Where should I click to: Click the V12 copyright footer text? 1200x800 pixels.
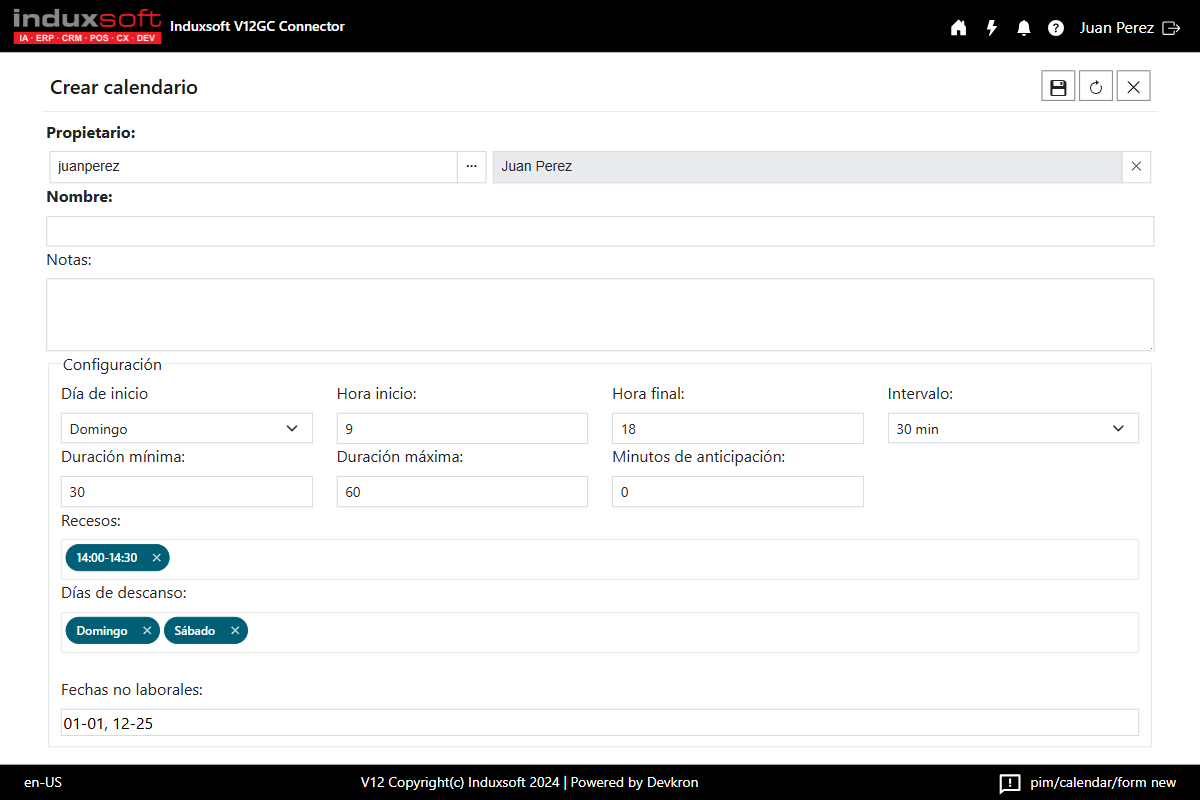pyautogui.click(x=530, y=783)
